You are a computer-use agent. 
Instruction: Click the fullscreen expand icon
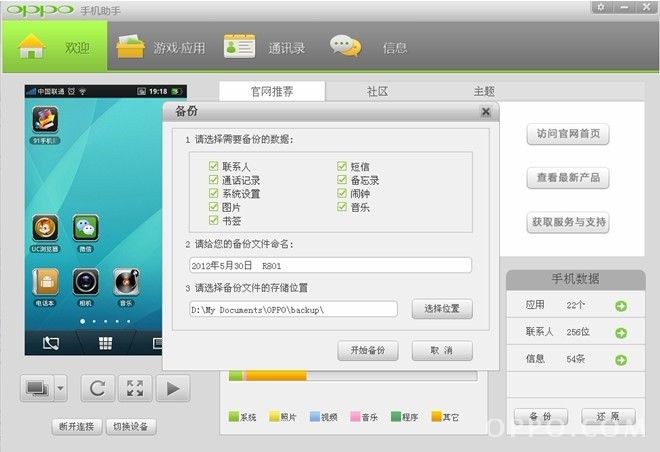point(135,388)
